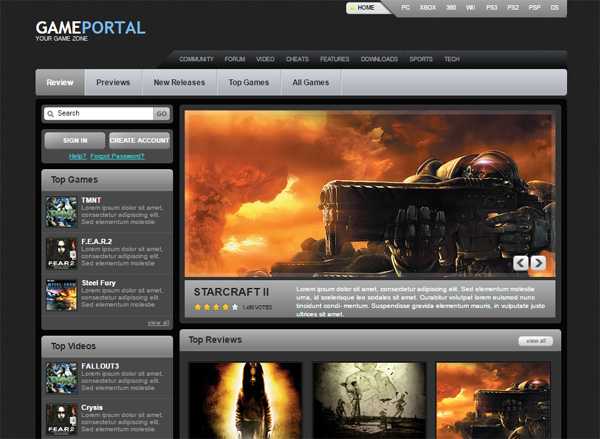
Task: Open the third Top Reviews Starcraft image
Action: [494, 400]
